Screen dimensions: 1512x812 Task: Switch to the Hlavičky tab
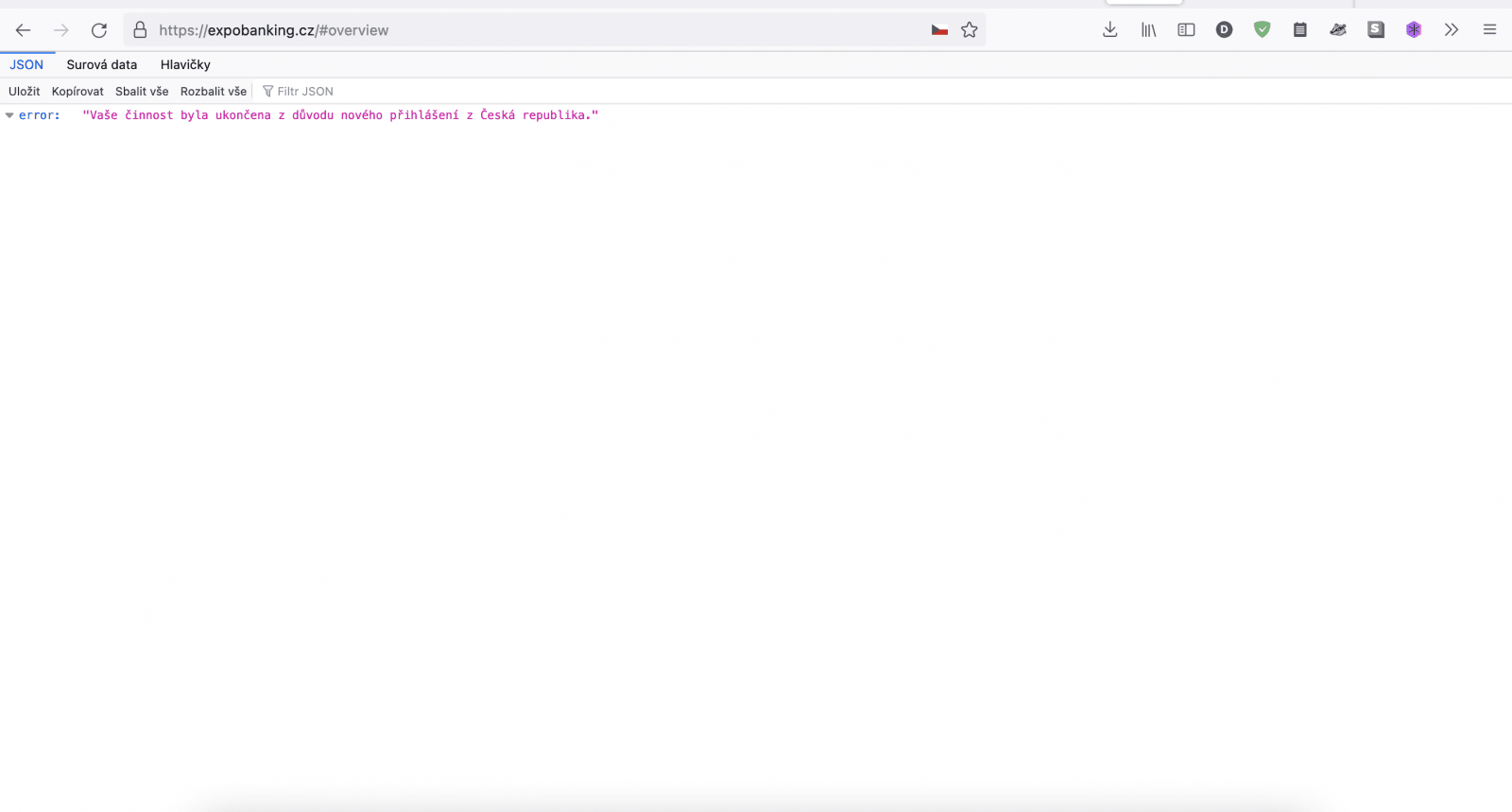click(x=185, y=64)
